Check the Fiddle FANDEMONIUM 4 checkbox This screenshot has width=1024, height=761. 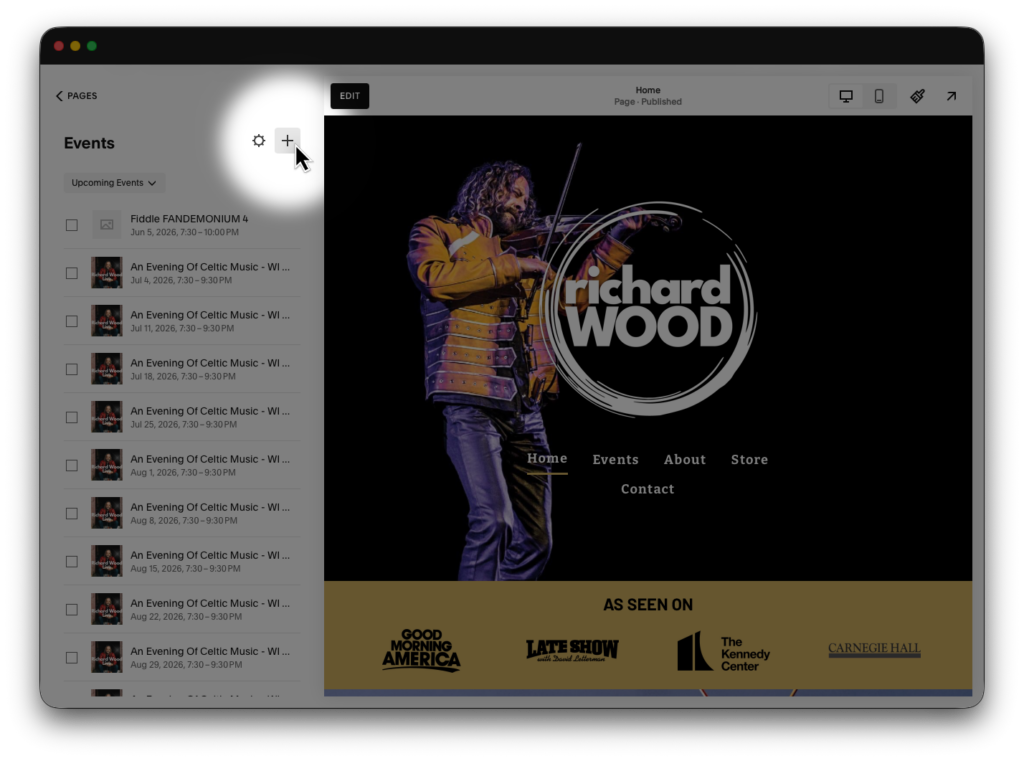pos(72,225)
